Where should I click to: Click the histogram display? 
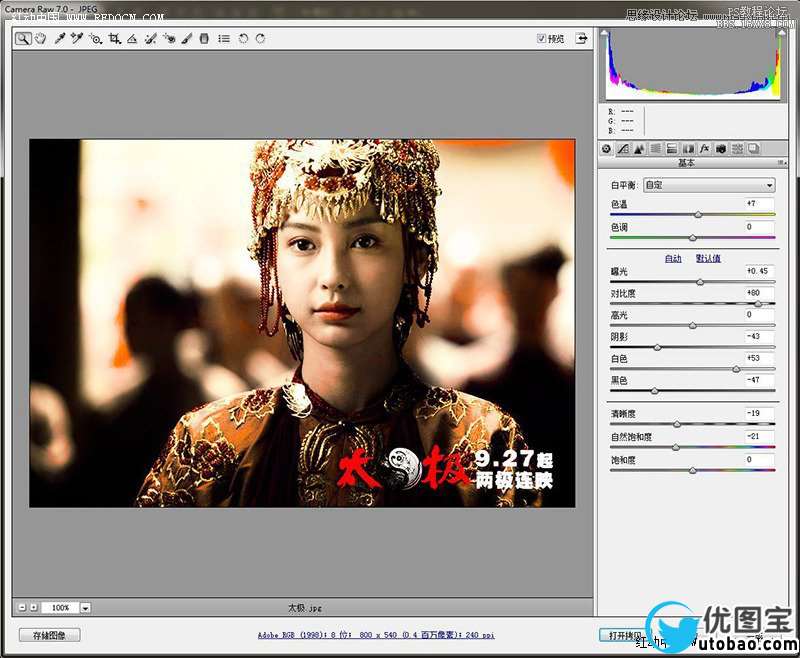coord(693,64)
